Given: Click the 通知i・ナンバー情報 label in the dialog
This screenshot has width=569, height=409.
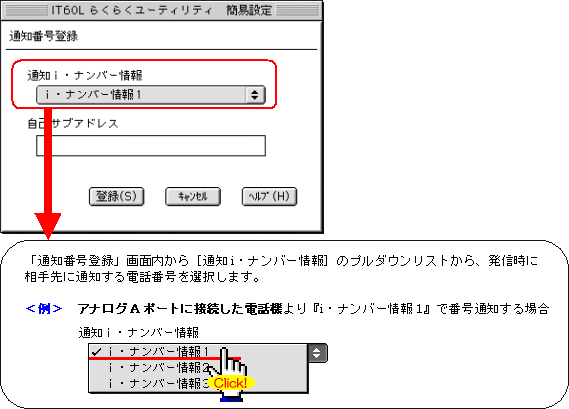Looking at the screenshot, I should [85, 75].
